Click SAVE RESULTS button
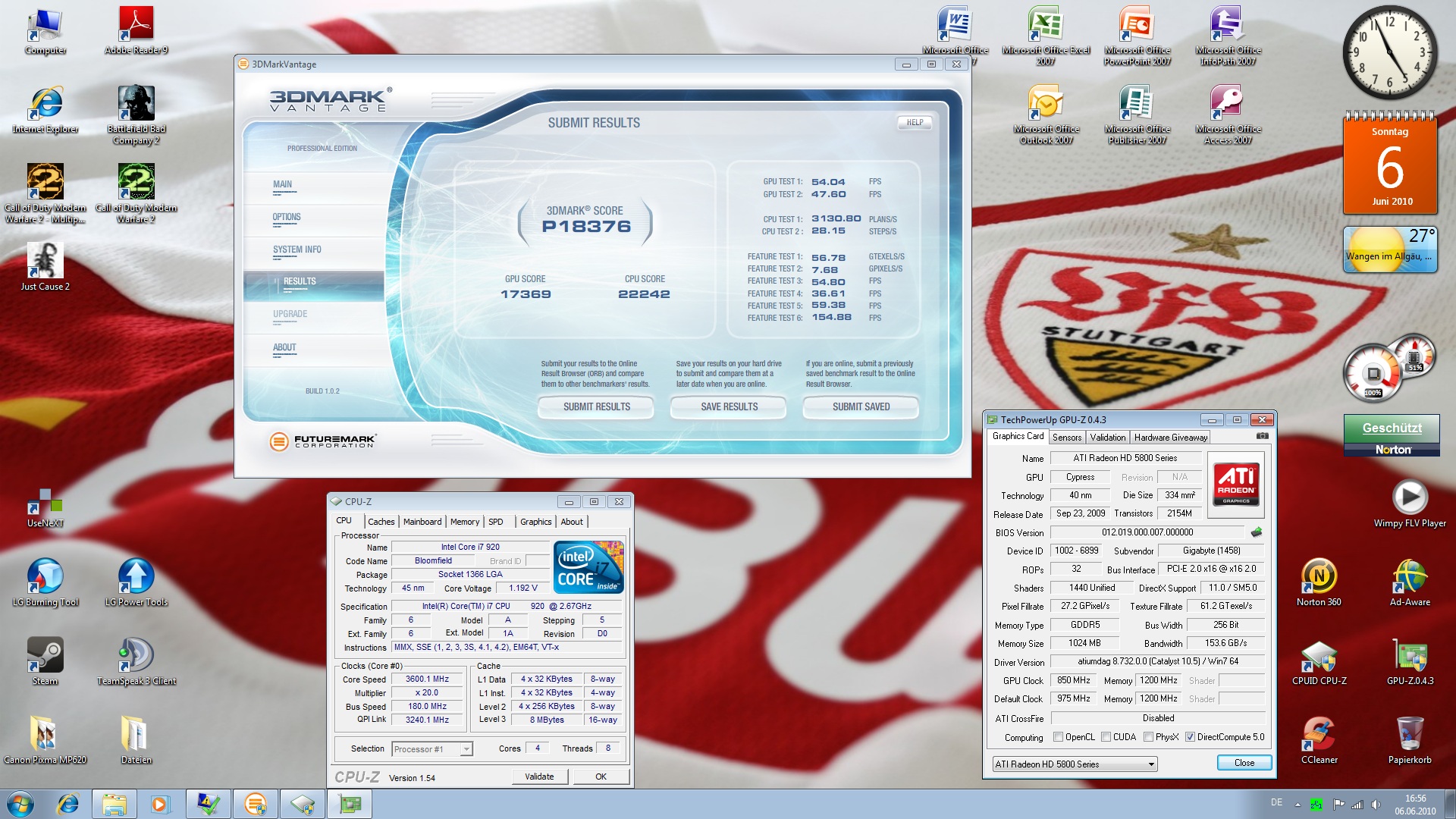 pyautogui.click(x=729, y=407)
